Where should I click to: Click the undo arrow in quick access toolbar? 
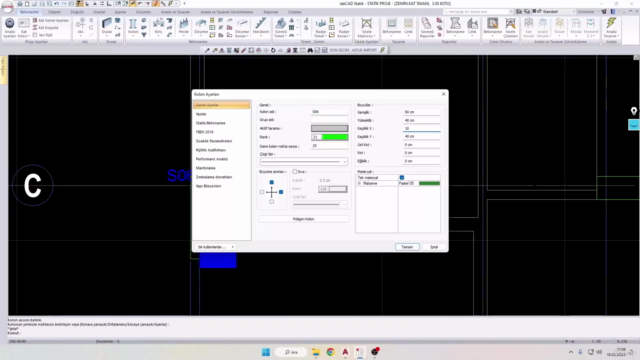point(57,4)
